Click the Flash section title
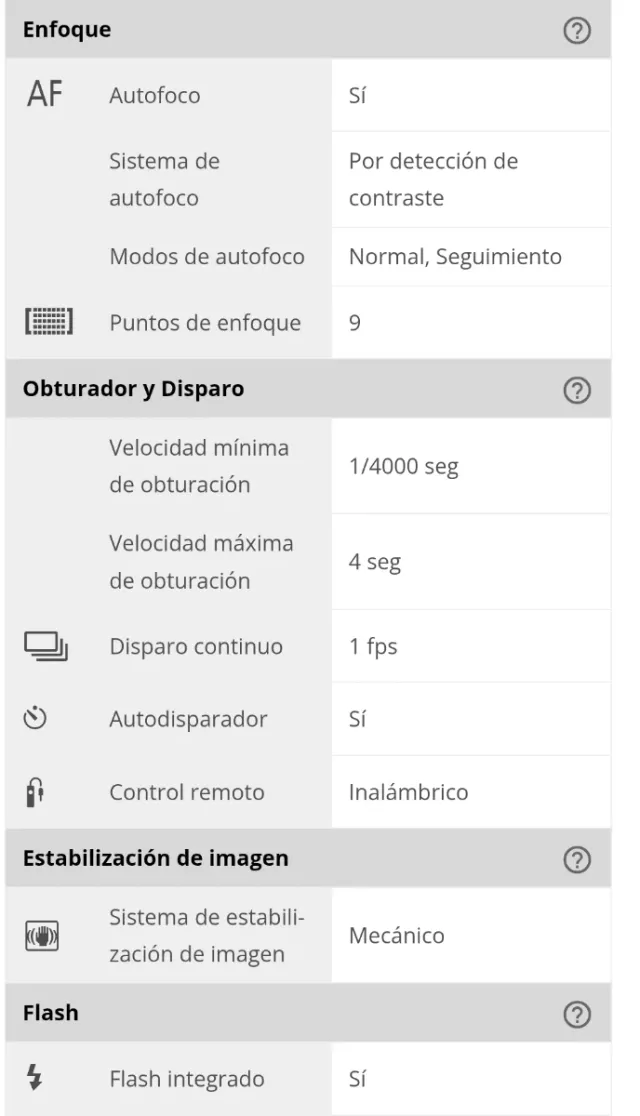Image resolution: width=640 pixels, height=1116 pixels. (x=50, y=1014)
